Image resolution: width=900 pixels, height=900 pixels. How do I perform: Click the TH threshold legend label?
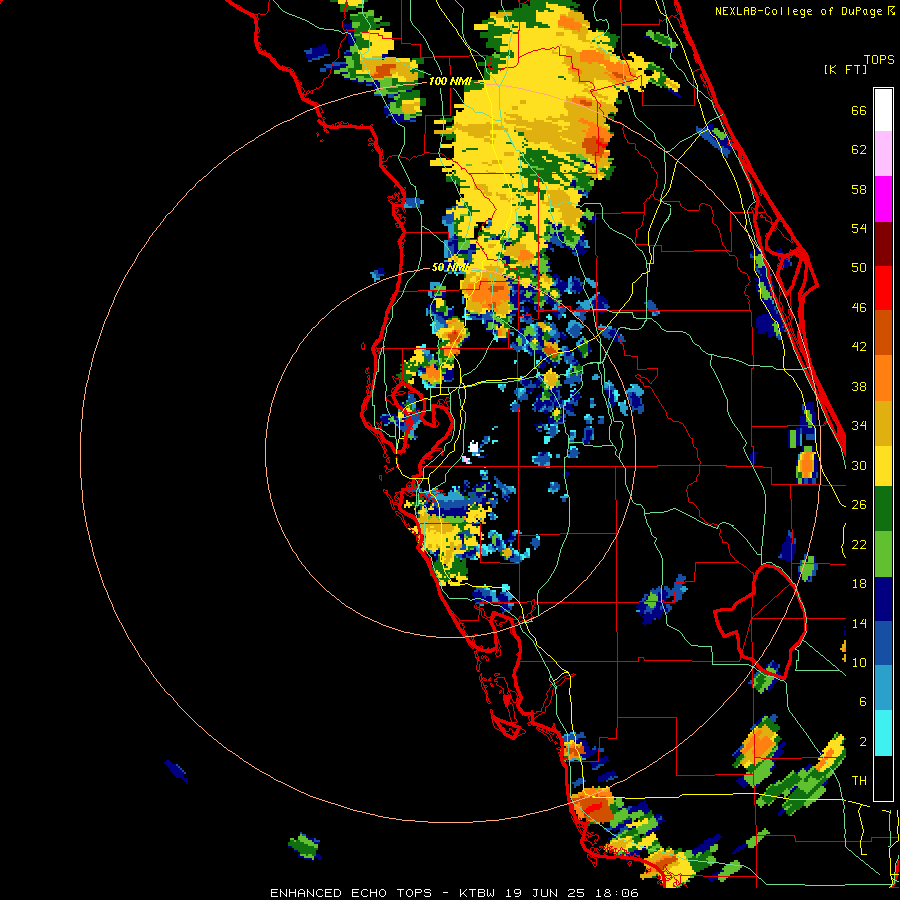pos(859,781)
